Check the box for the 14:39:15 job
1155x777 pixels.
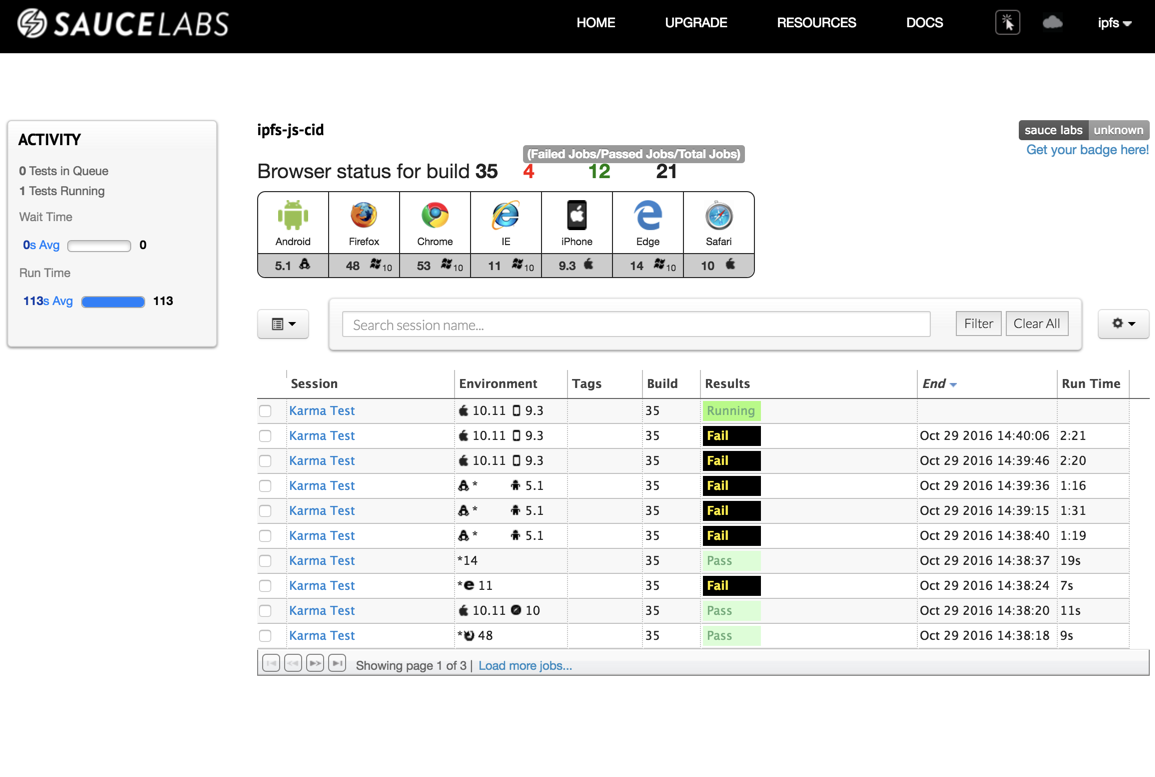click(x=265, y=511)
